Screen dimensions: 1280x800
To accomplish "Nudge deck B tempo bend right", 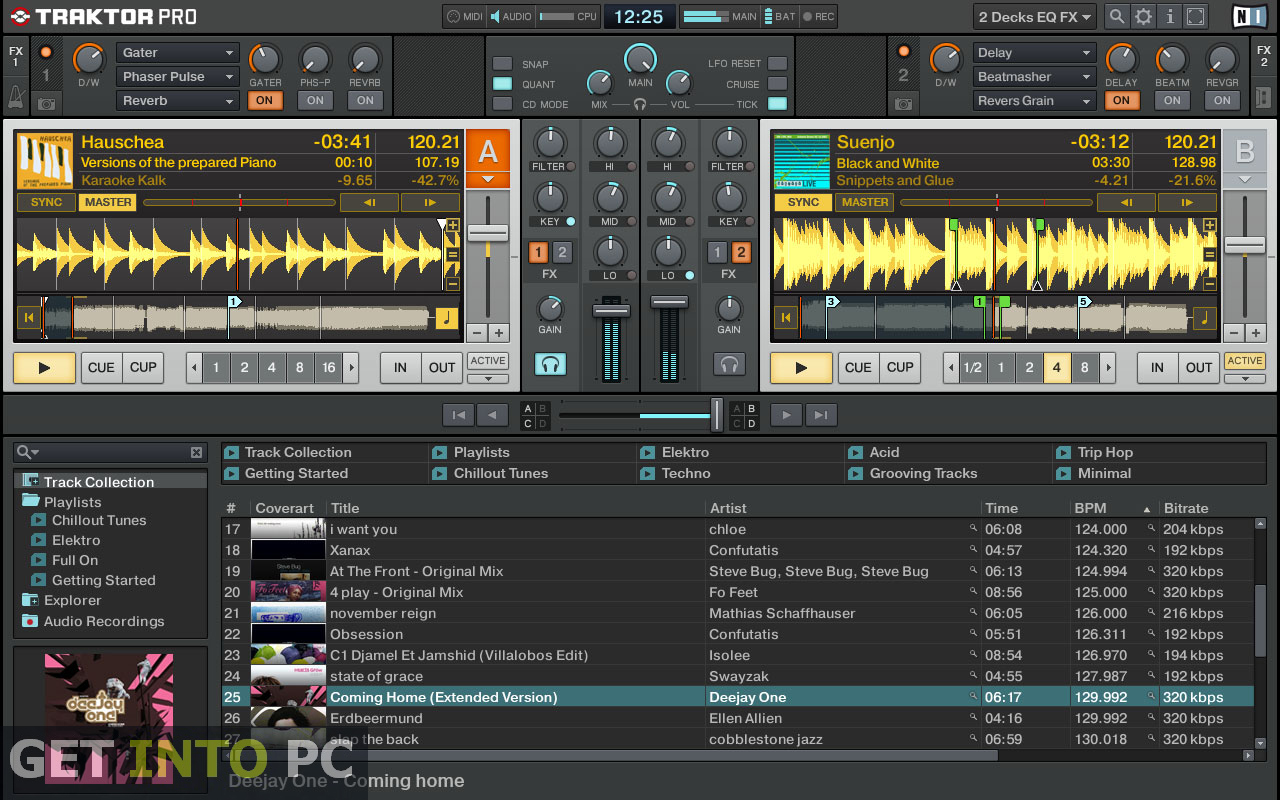I will click(x=1187, y=202).
